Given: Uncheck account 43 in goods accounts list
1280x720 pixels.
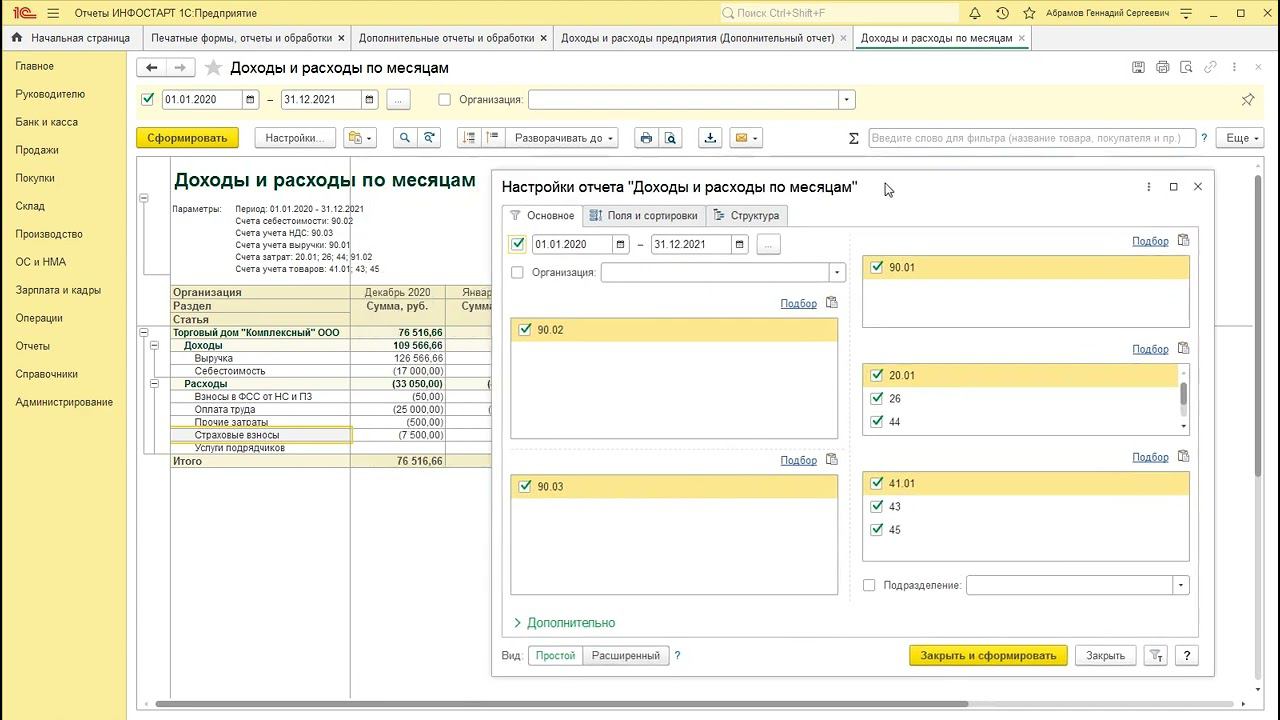Looking at the screenshot, I should (x=877, y=507).
